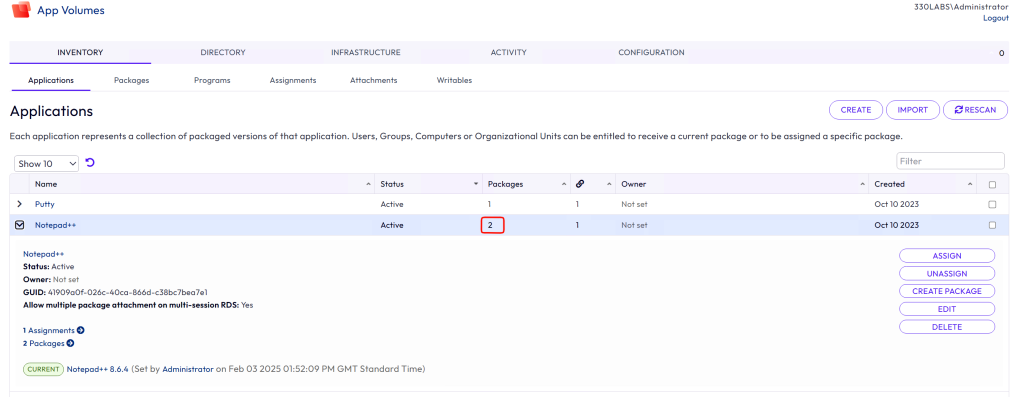Image resolution: width=1024 pixels, height=397 pixels.
Task: Click the CREATE PACKAGE button
Action: [947, 291]
